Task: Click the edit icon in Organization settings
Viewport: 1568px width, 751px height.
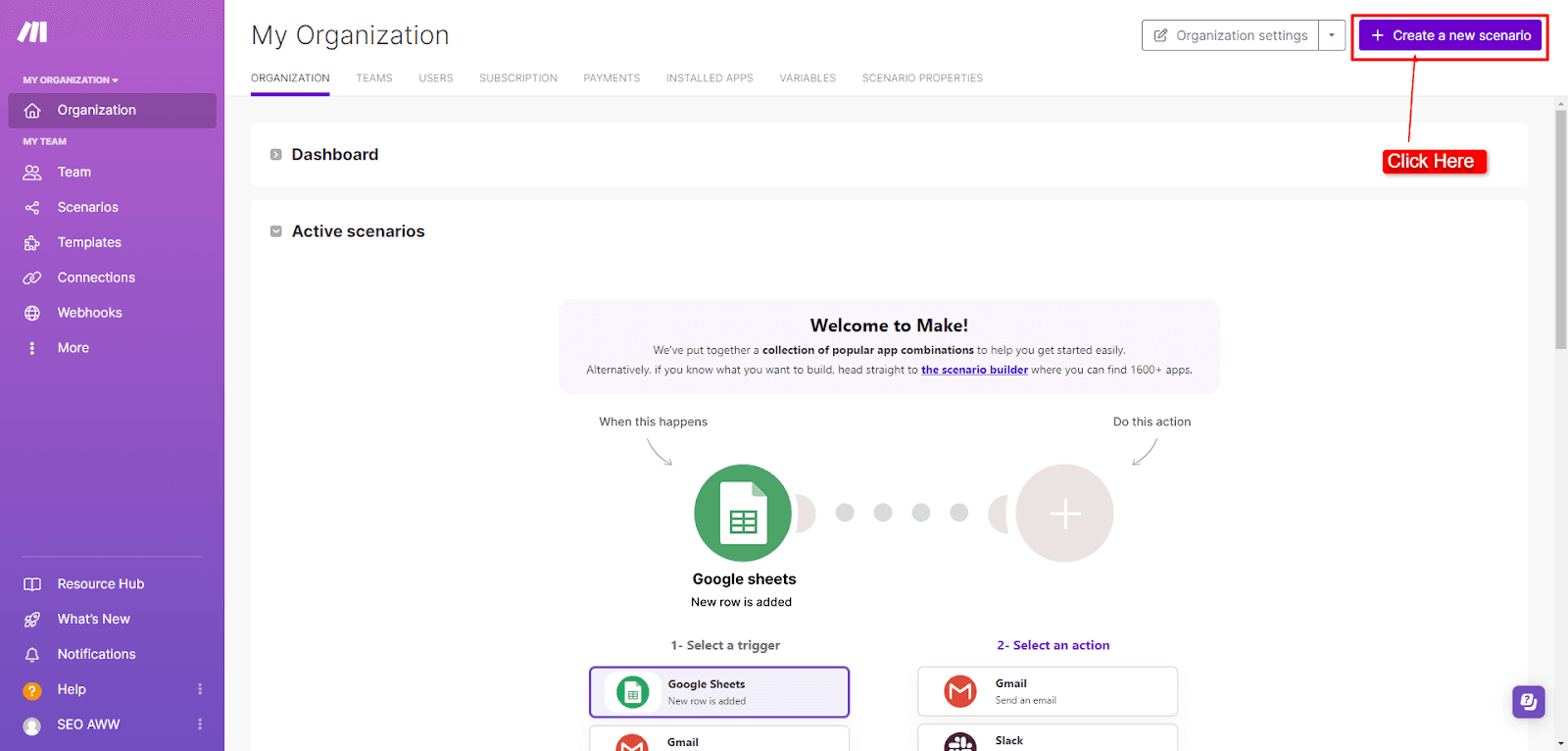Action: point(1160,35)
